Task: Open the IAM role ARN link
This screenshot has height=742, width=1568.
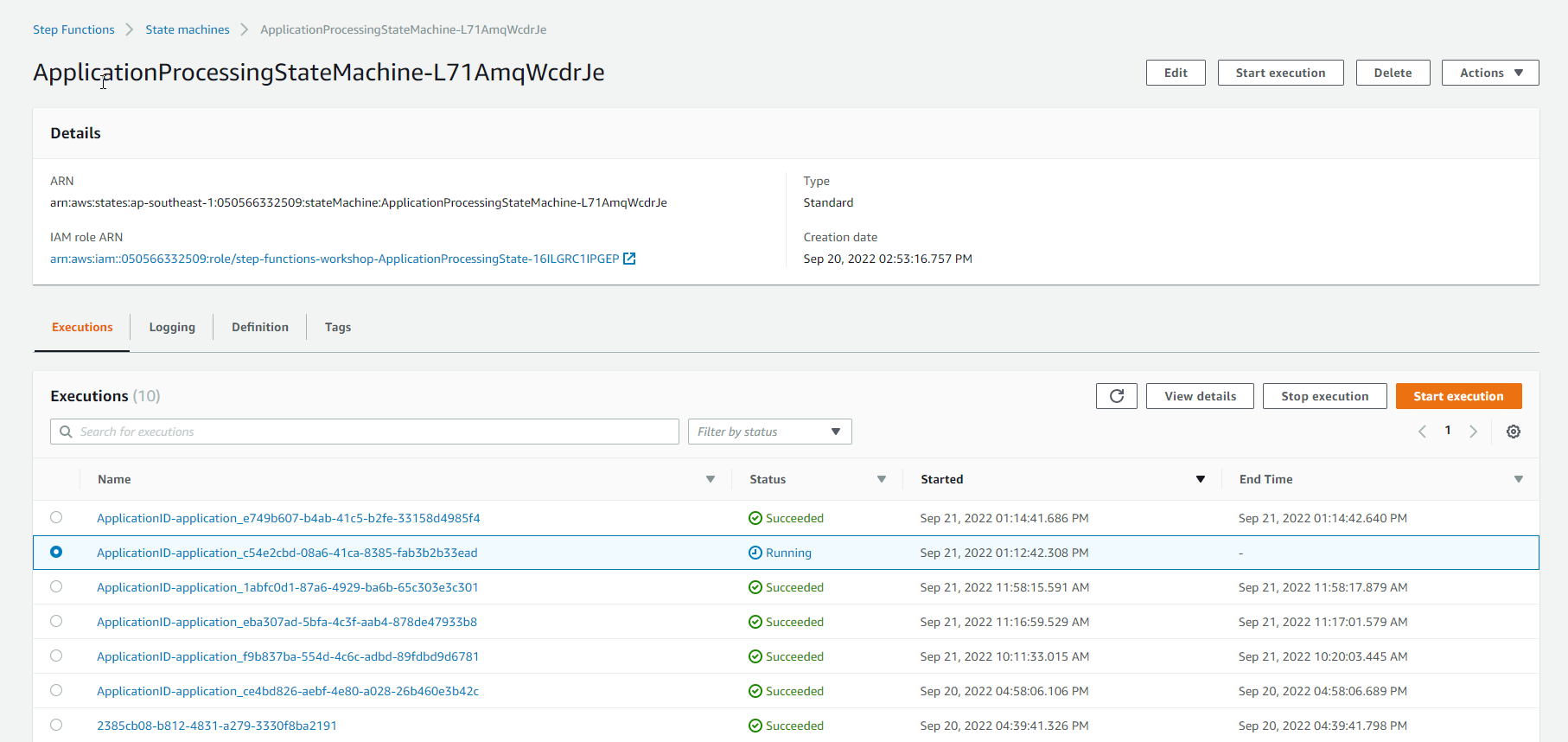Action: point(335,259)
